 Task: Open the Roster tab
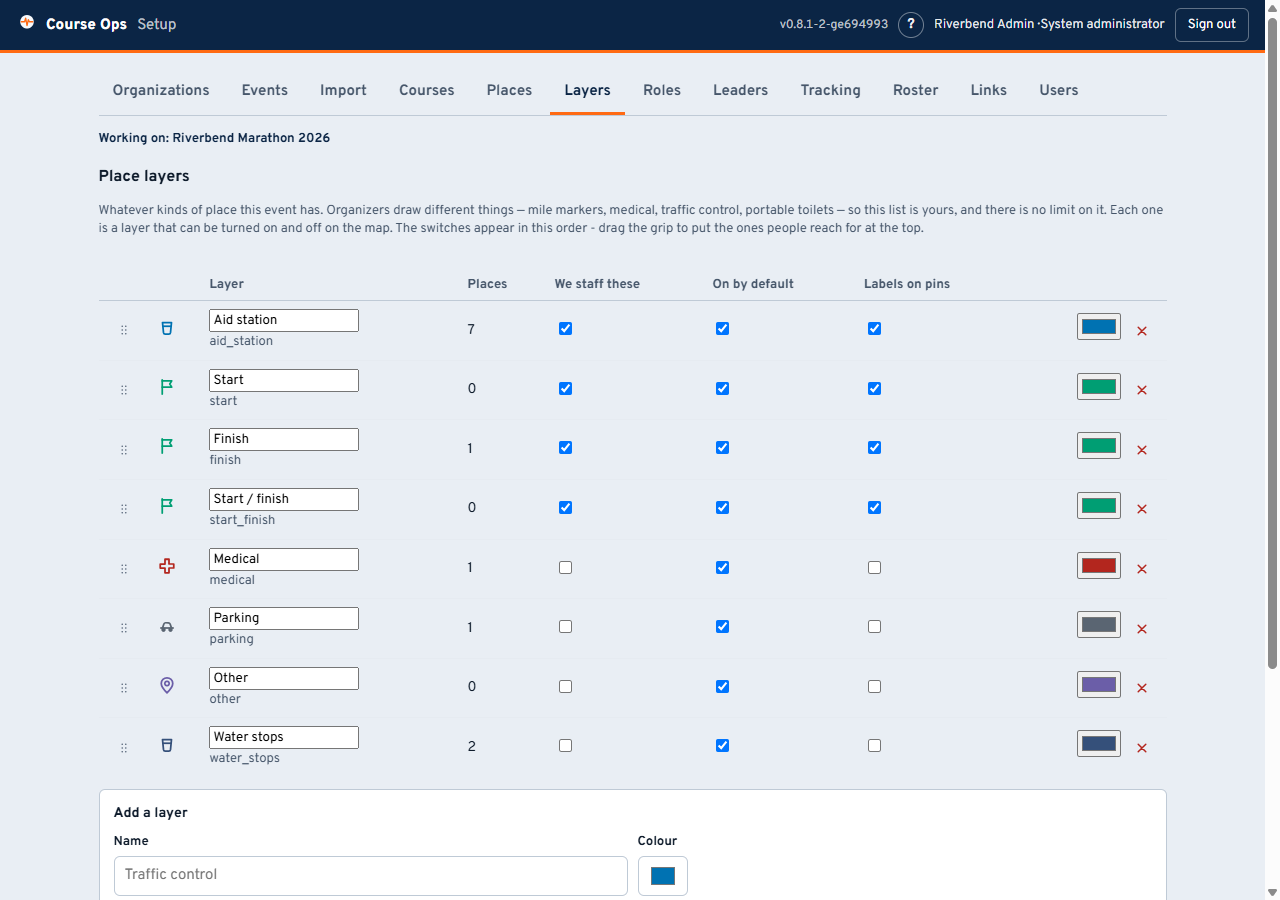(x=916, y=90)
